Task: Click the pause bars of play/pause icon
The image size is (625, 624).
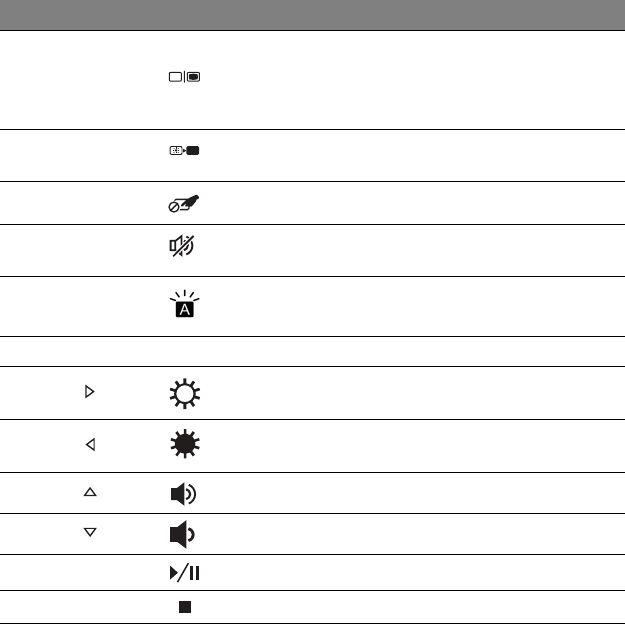Action: coord(195,573)
